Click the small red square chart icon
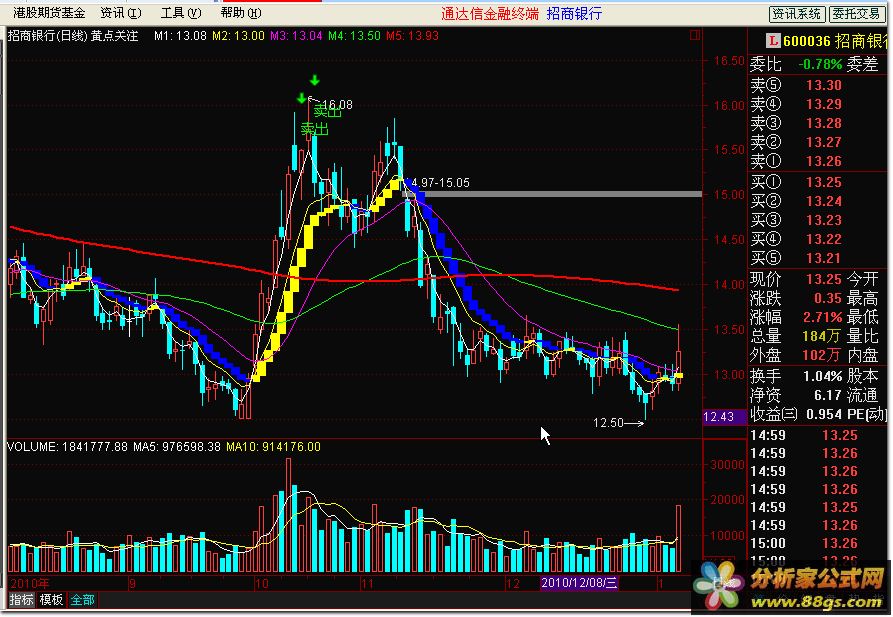The height and width of the screenshot is (617, 893). [x=695, y=35]
